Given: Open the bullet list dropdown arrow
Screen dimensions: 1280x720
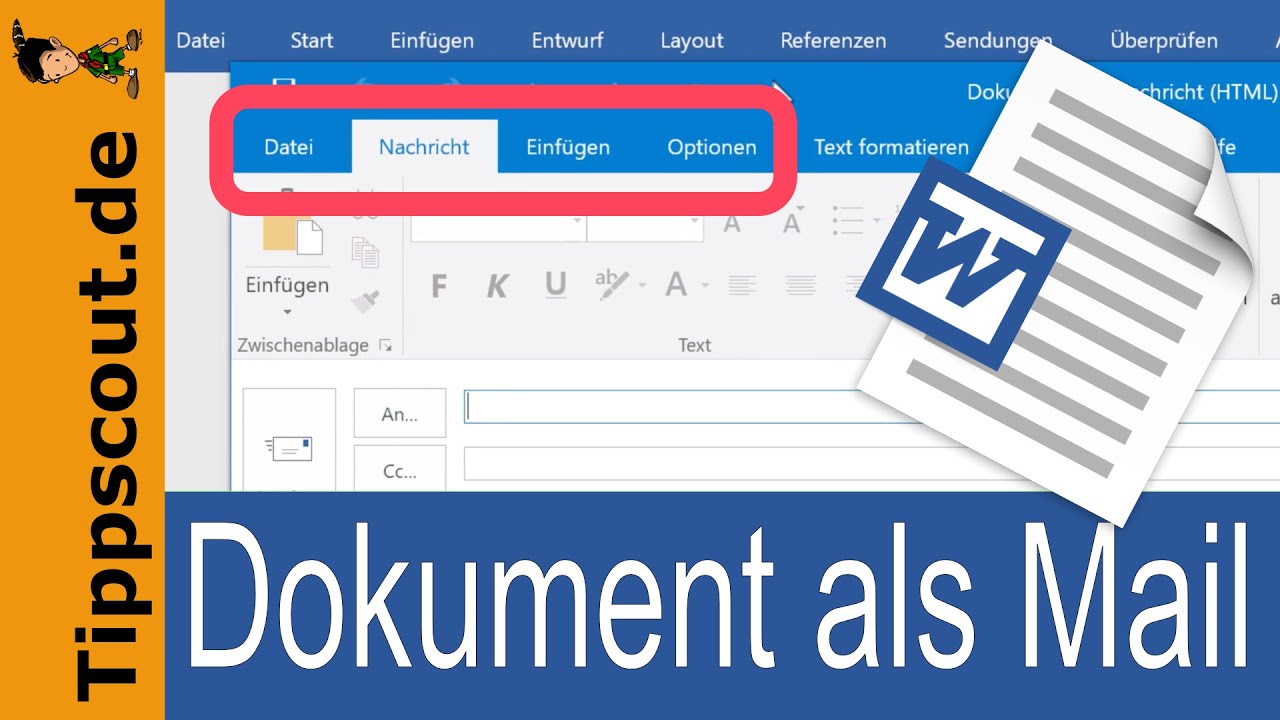Looking at the screenshot, I should (877, 221).
